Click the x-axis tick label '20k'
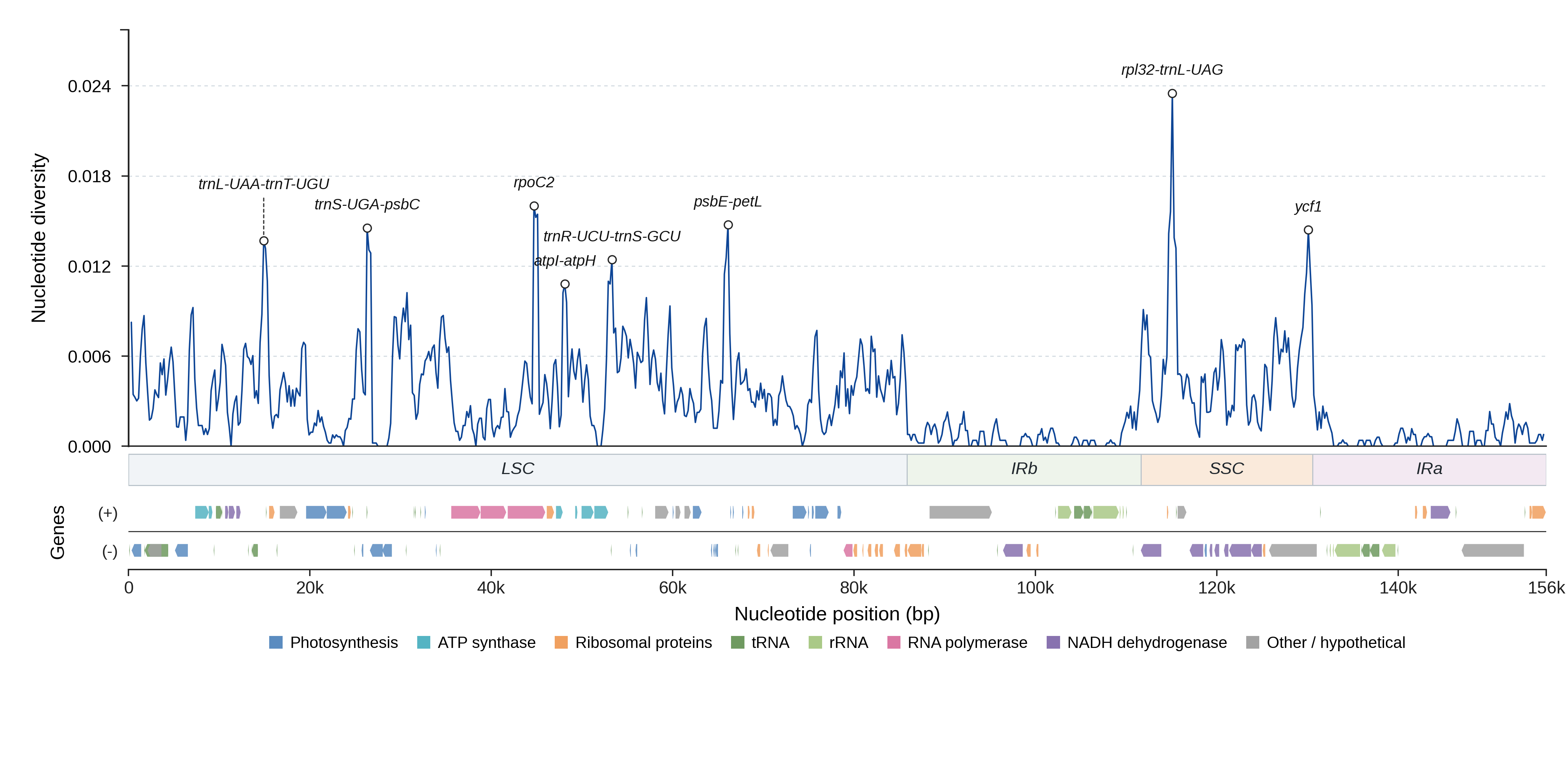1568x763 pixels. click(x=310, y=588)
